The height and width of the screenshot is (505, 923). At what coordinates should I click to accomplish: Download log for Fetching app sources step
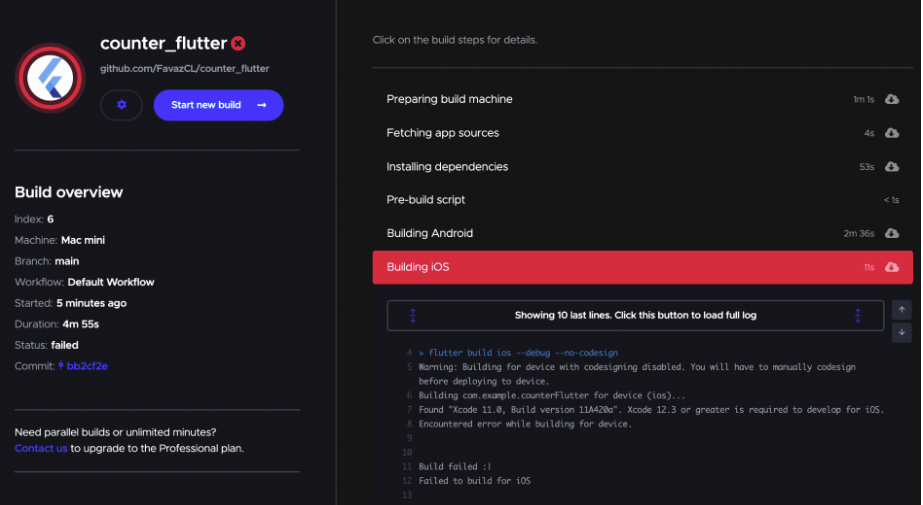pyautogui.click(x=892, y=133)
